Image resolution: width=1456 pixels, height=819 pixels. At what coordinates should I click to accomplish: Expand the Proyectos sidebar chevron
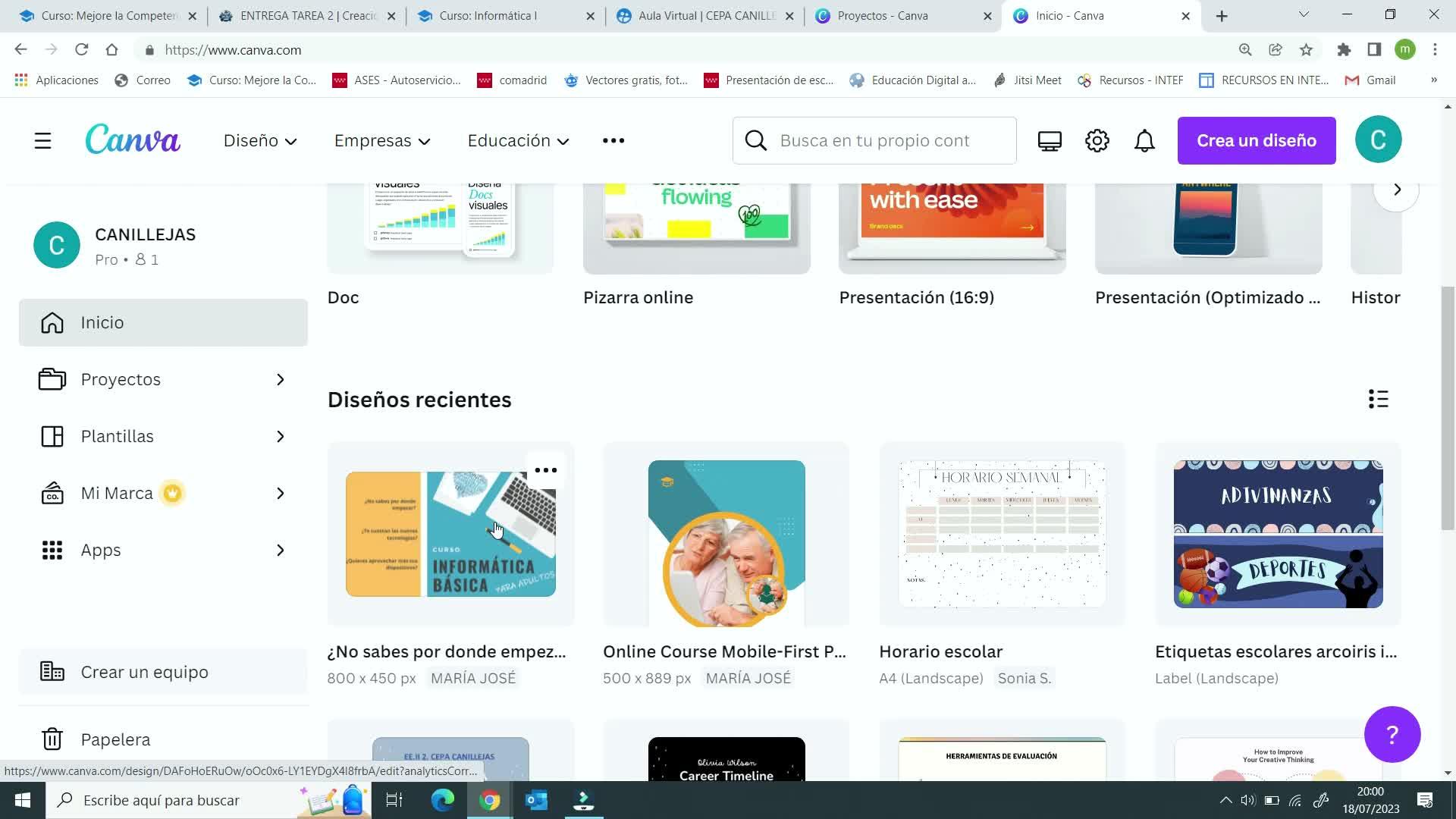(280, 379)
